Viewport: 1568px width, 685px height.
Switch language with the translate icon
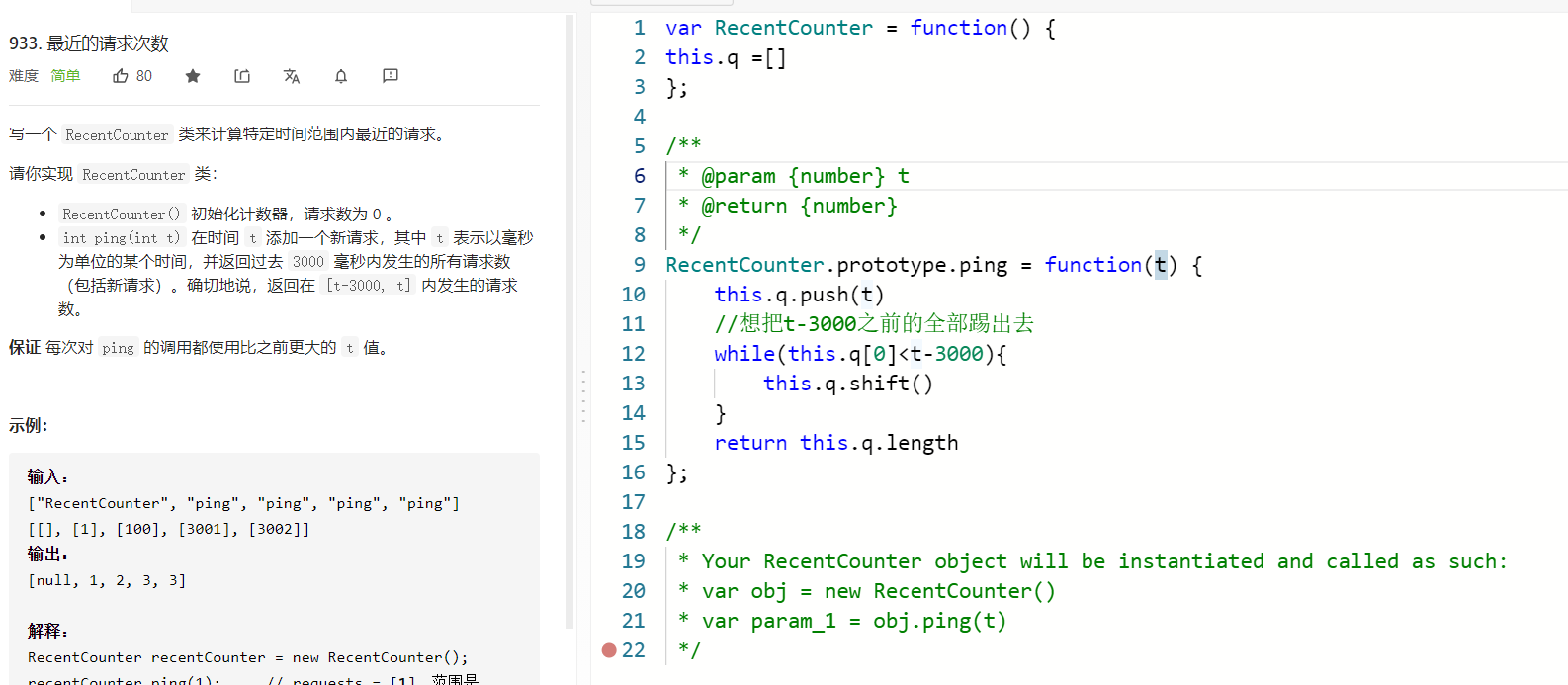pyautogui.click(x=292, y=76)
